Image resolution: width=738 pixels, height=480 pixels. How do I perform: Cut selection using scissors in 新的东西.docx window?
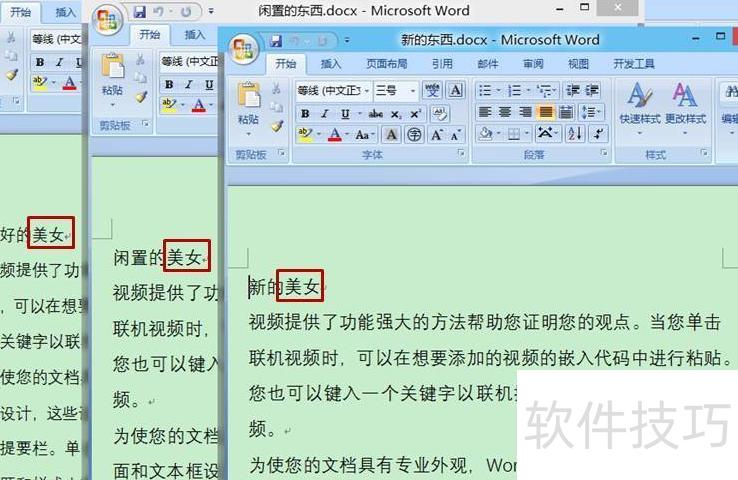click(x=276, y=88)
